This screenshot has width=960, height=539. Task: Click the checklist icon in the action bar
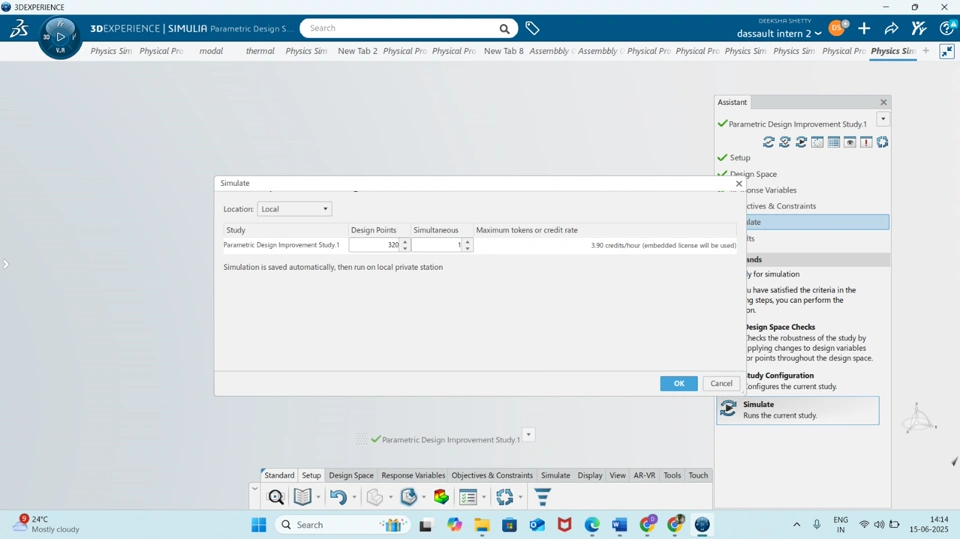(x=468, y=497)
